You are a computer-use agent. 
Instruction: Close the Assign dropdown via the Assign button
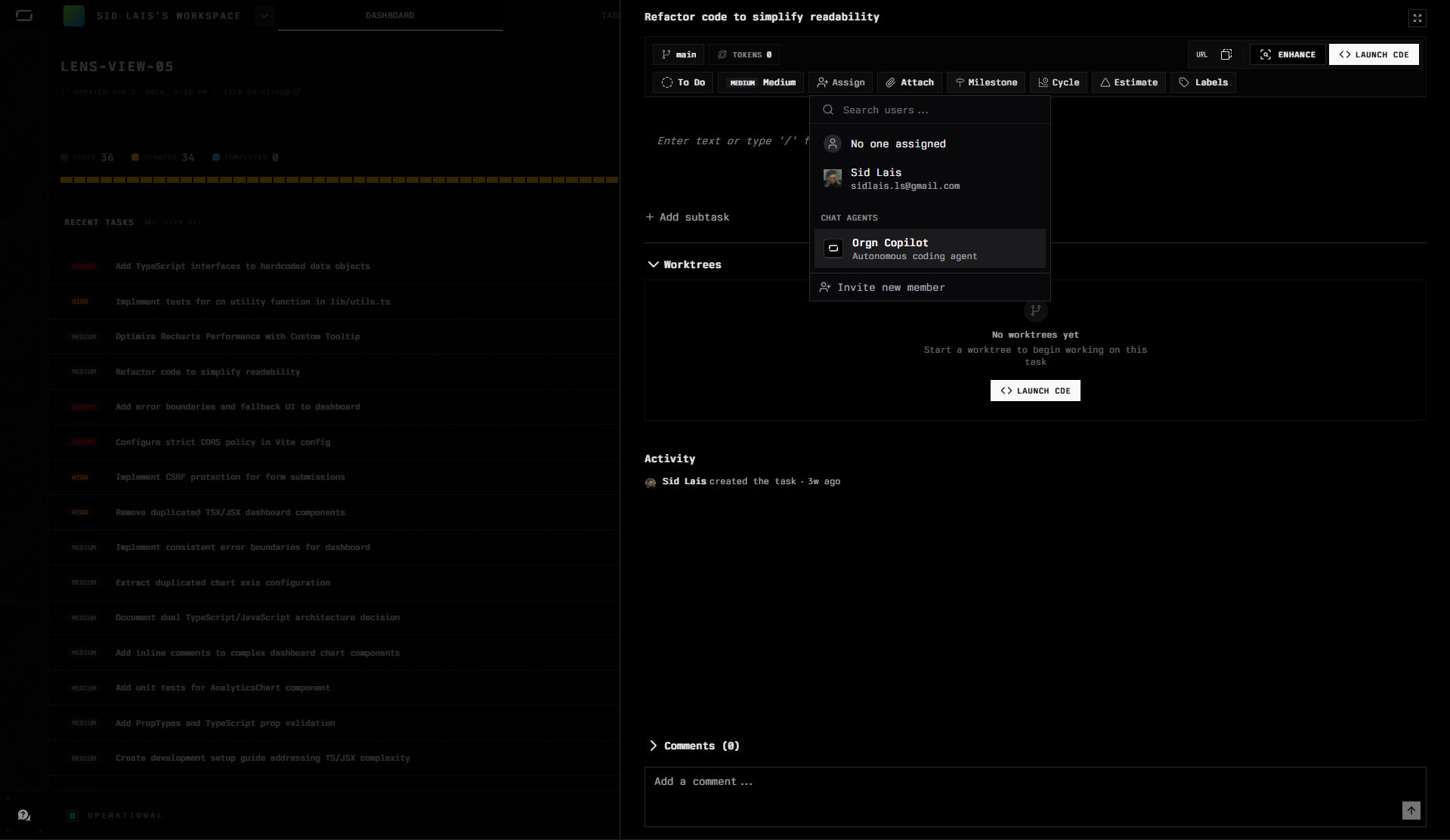(x=841, y=82)
